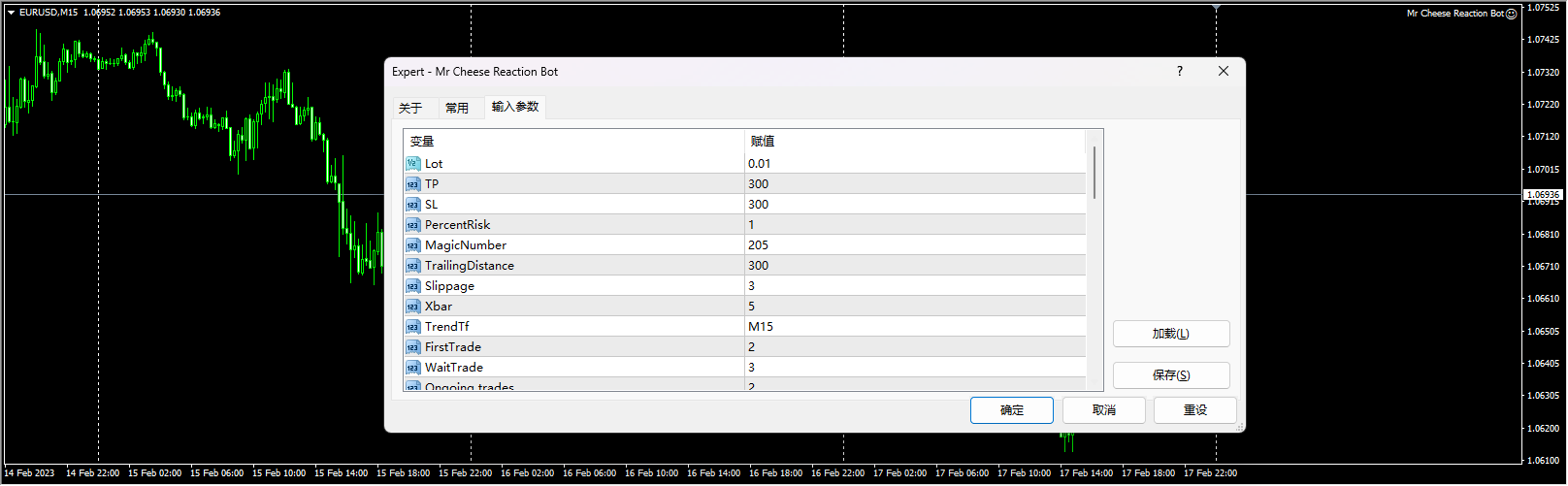Click the 加载(L) button
Viewport: 1568px width, 486px height.
(x=1171, y=334)
